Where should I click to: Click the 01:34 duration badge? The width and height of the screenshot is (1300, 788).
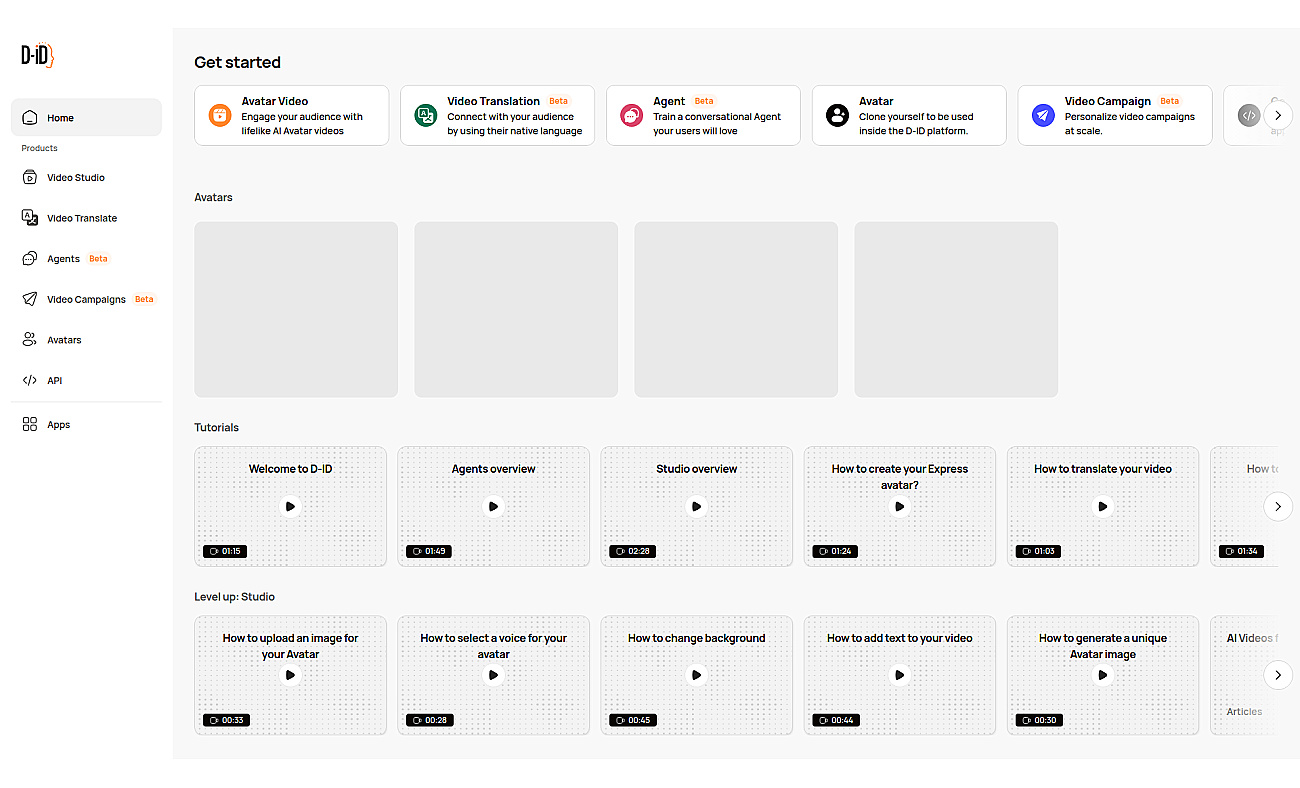pyautogui.click(x=1241, y=551)
